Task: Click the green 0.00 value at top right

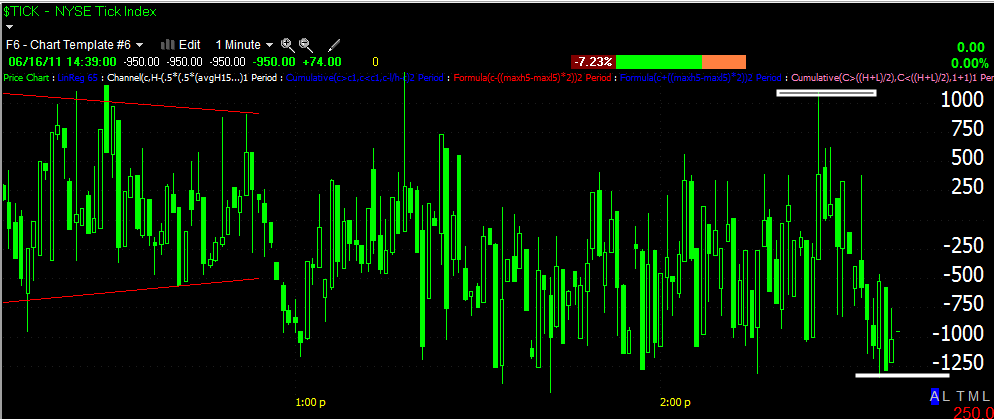Action: (973, 47)
